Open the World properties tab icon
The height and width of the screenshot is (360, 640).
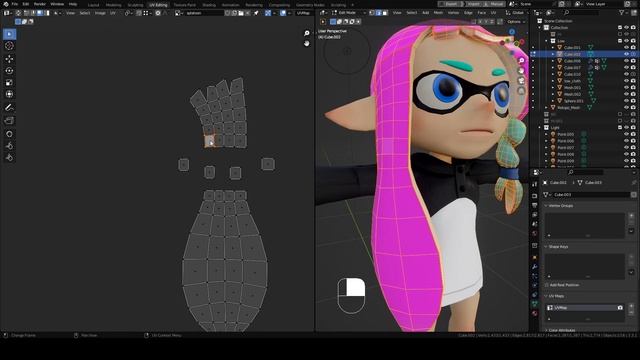click(x=535, y=233)
